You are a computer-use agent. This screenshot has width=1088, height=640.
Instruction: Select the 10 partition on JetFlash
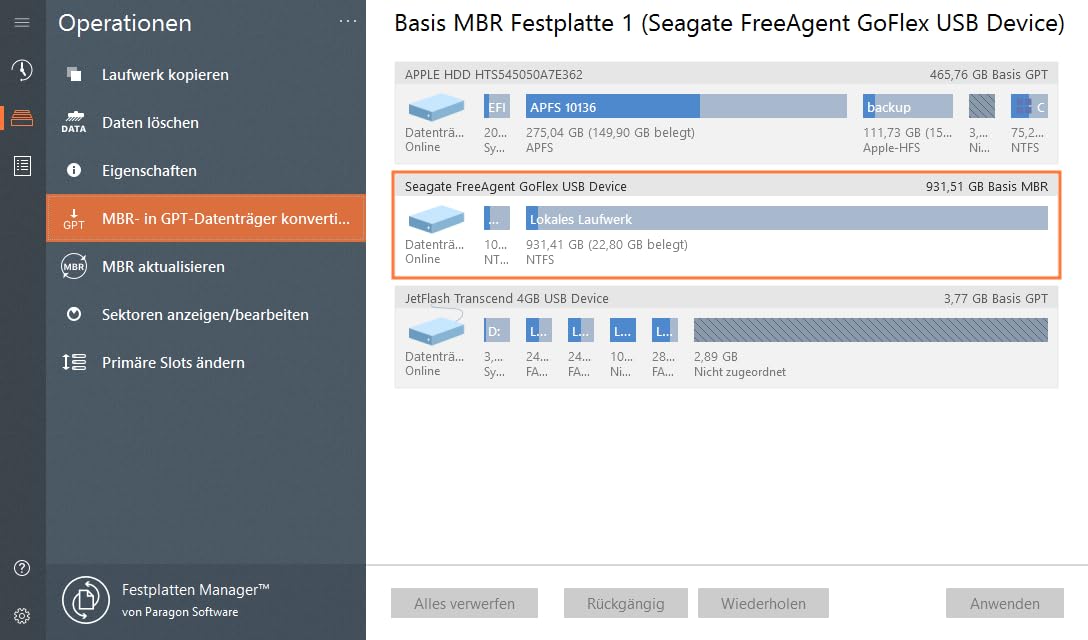click(622, 331)
